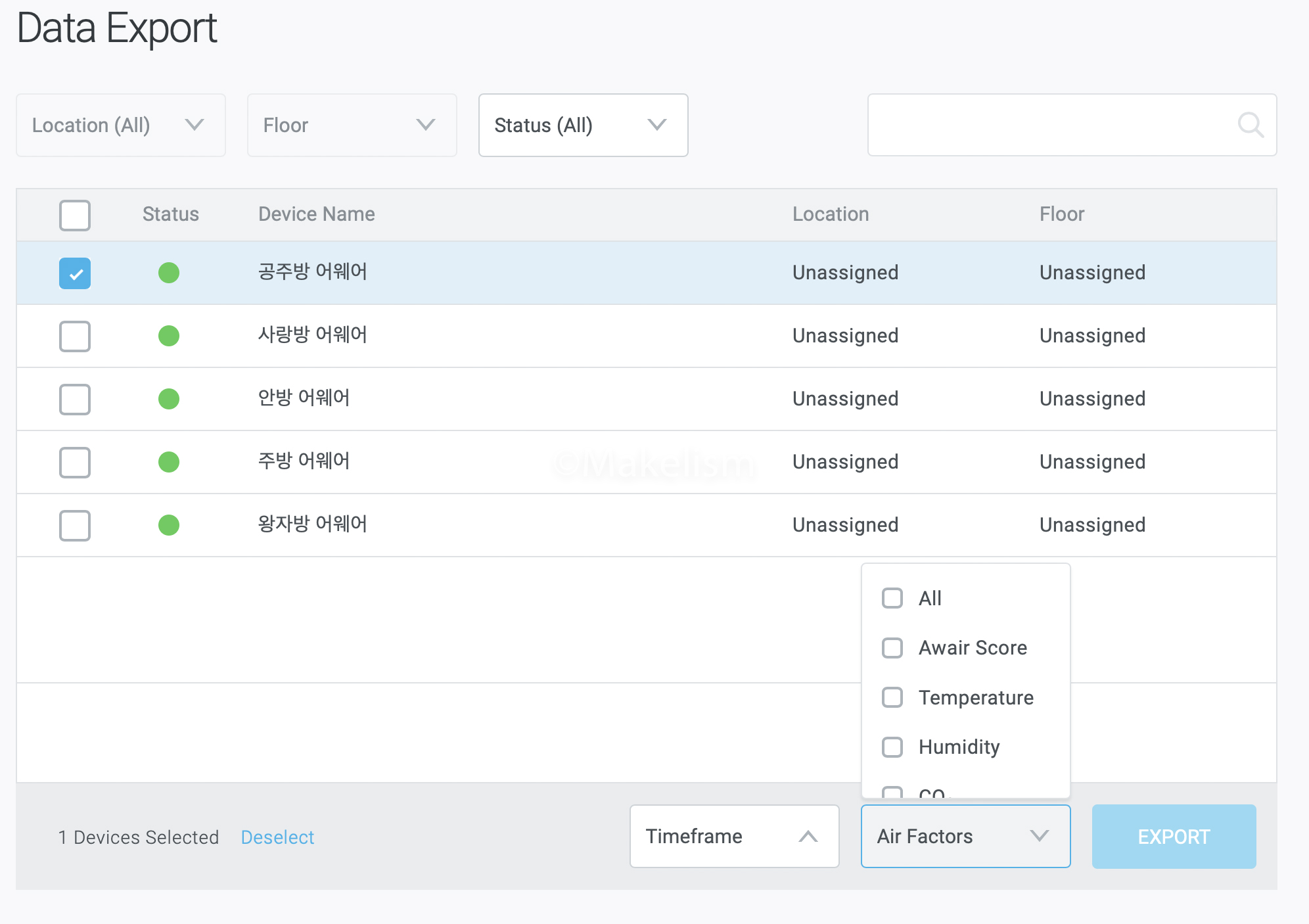Uncheck the 공주방 어웨어 device checkbox
This screenshot has width=1309, height=924.
tap(75, 273)
